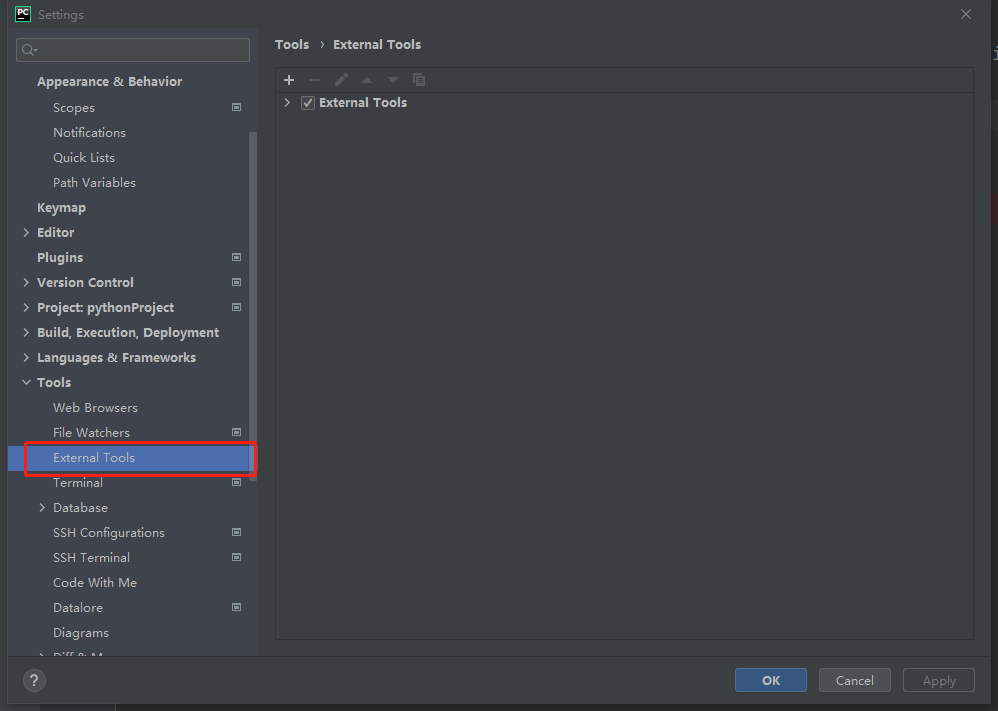Open the Keymap settings page
Image resolution: width=998 pixels, height=711 pixels.
61,208
